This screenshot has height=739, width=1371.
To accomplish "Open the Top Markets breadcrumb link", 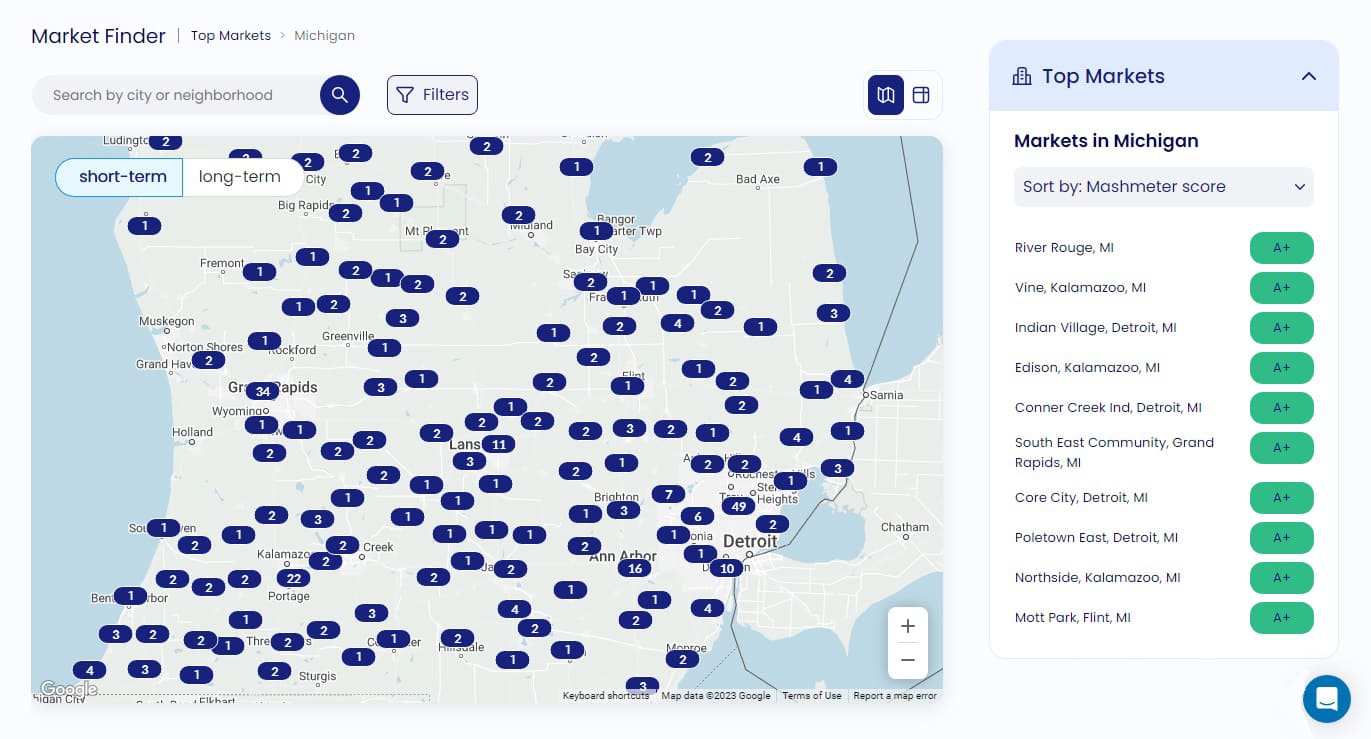I will click(x=231, y=35).
